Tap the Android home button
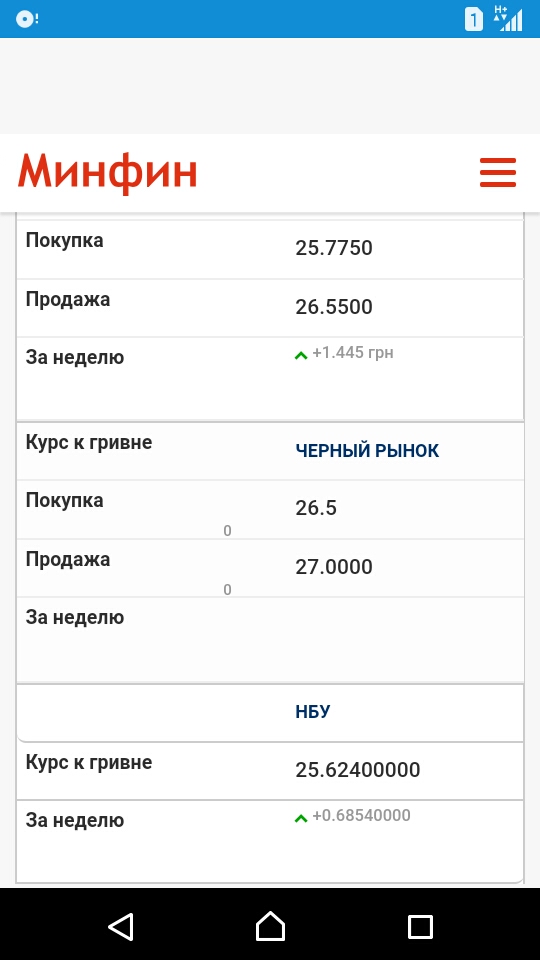 270,926
